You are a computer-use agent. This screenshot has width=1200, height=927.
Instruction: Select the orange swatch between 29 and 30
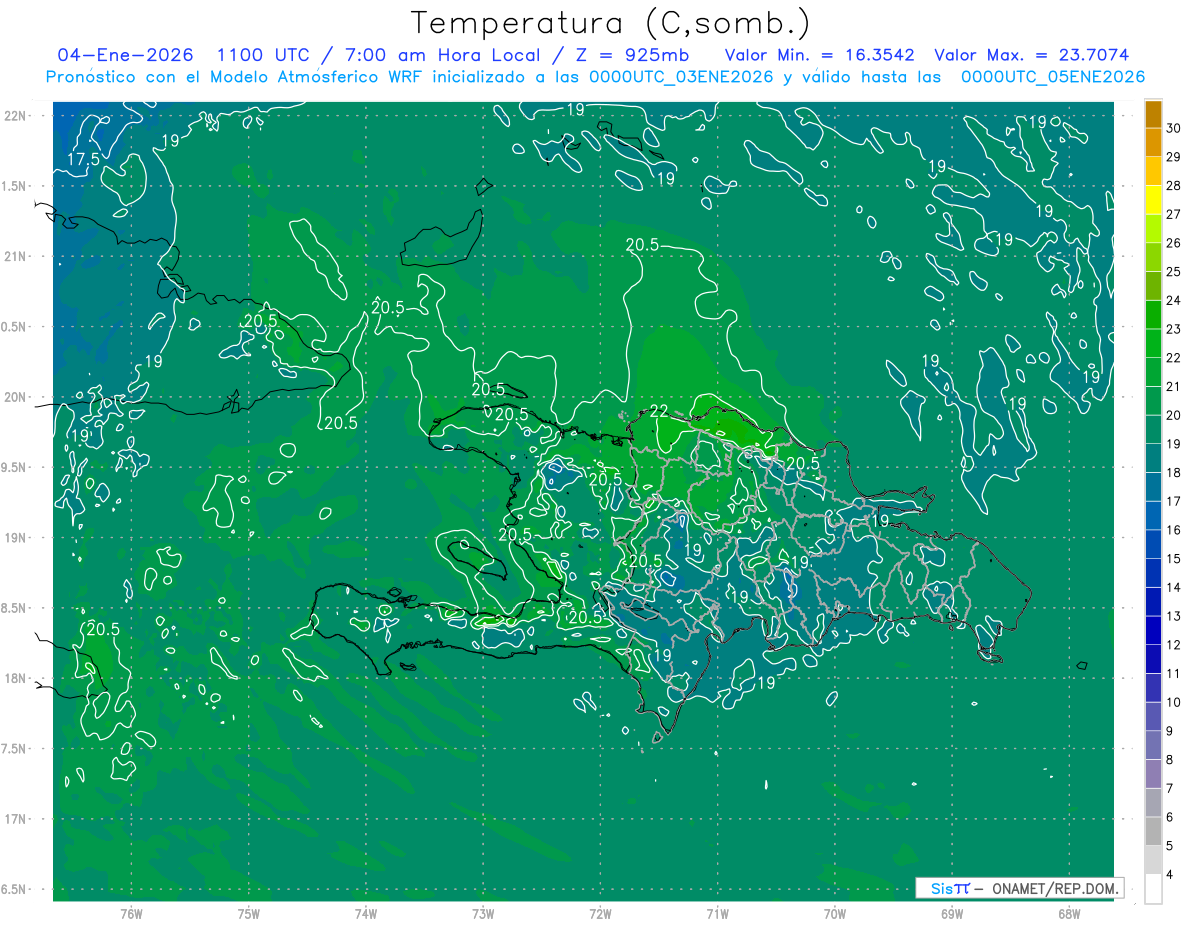(1153, 142)
